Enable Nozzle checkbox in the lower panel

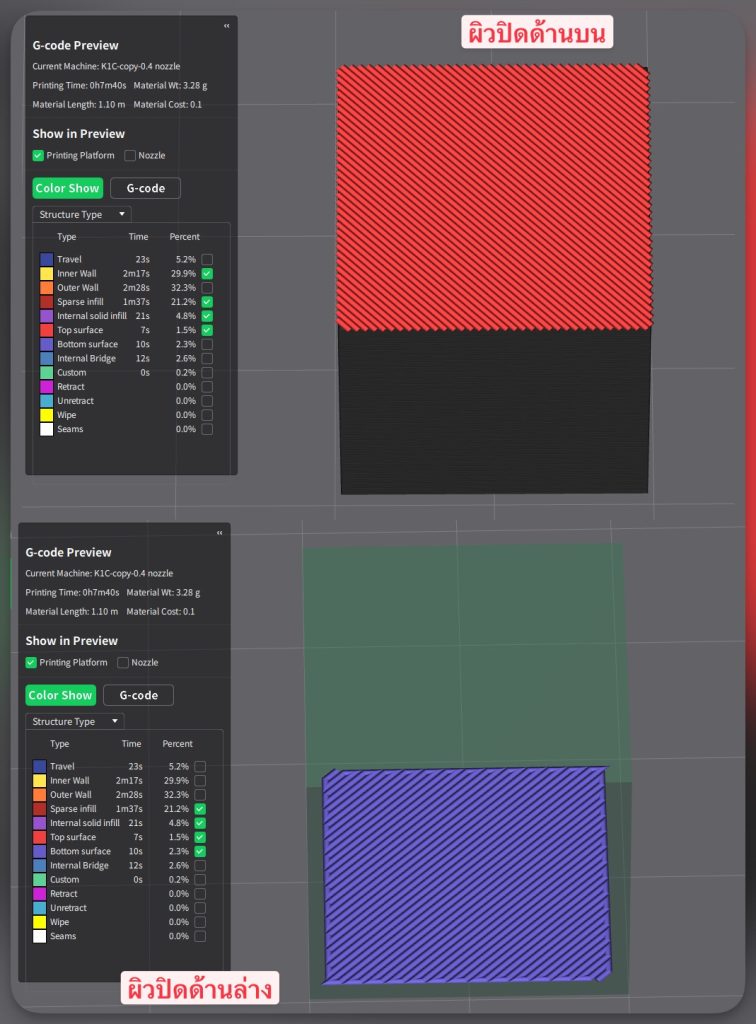(123, 663)
